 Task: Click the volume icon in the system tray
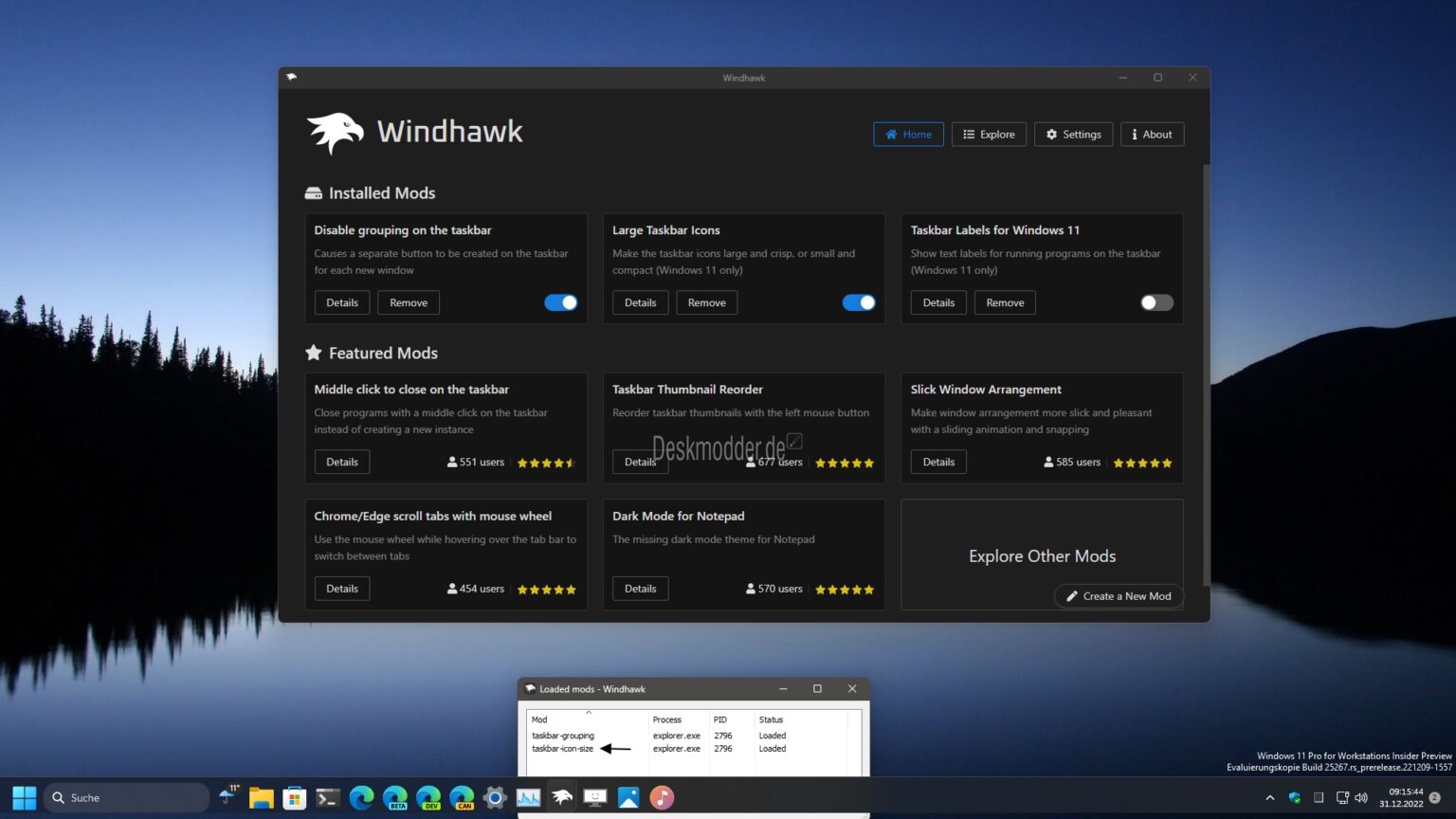tap(1360, 797)
